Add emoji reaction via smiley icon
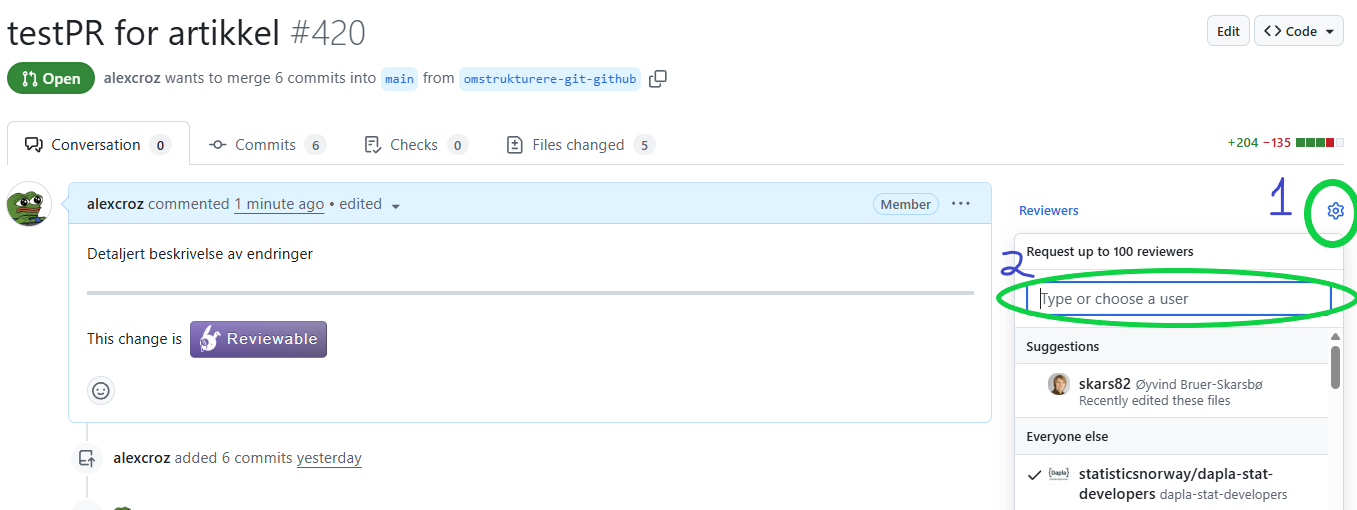The image size is (1357, 510). [101, 390]
